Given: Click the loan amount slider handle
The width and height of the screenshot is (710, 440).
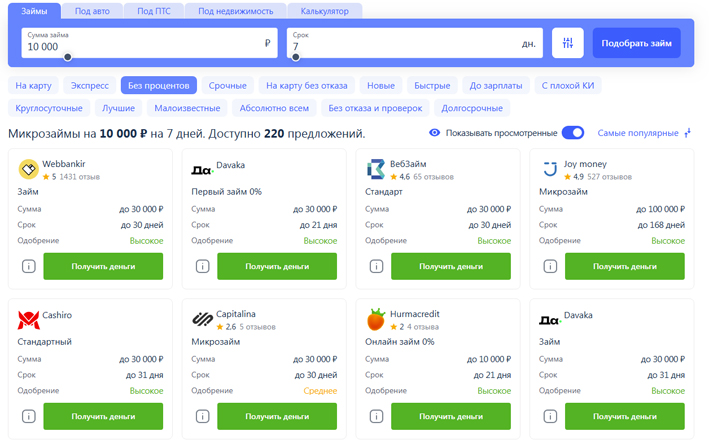Looking at the screenshot, I should [x=67, y=57].
